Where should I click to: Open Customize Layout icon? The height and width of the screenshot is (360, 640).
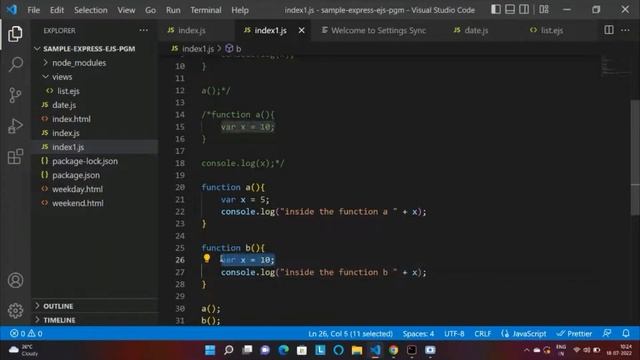point(544,9)
